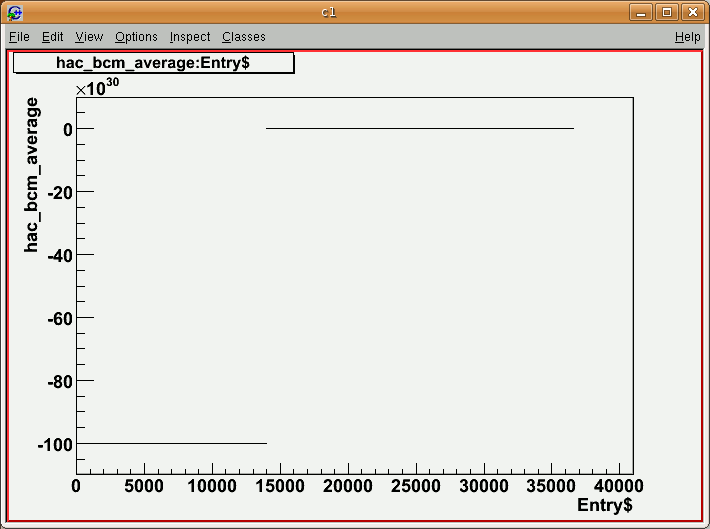Viewport: 710px width, 529px height.
Task: Click the x-axis label 40000
Action: point(619,486)
